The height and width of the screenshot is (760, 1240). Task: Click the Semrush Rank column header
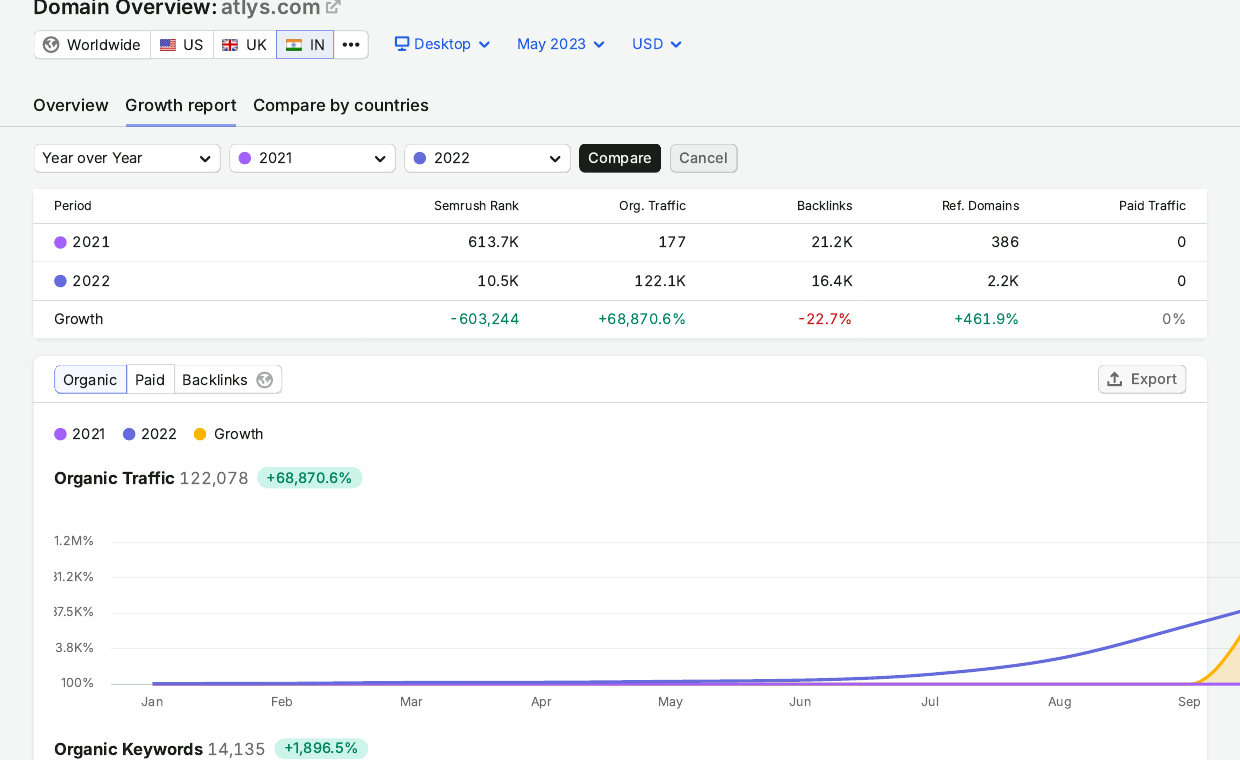pyautogui.click(x=476, y=206)
